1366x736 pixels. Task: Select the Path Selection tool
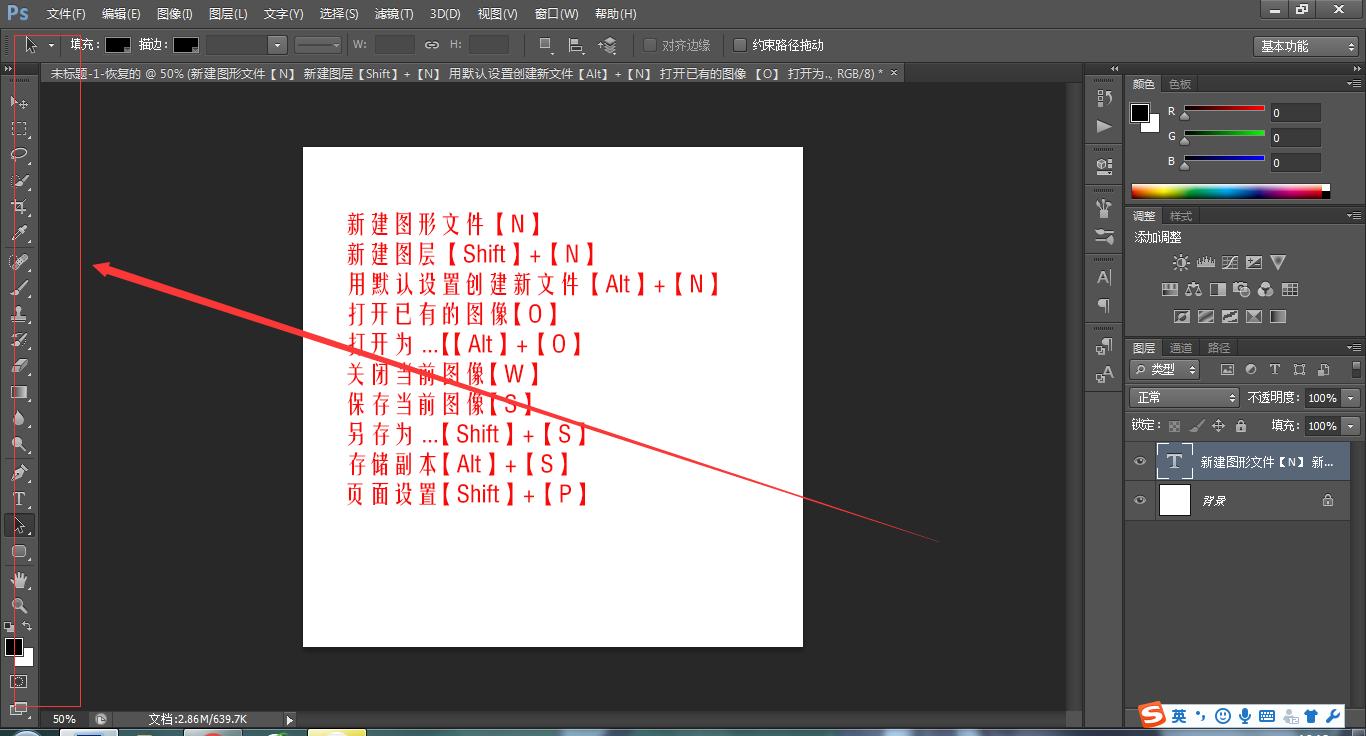[19, 525]
